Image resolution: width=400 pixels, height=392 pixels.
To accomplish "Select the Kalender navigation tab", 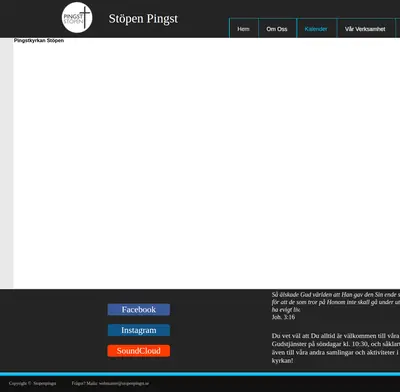I will (x=316, y=29).
